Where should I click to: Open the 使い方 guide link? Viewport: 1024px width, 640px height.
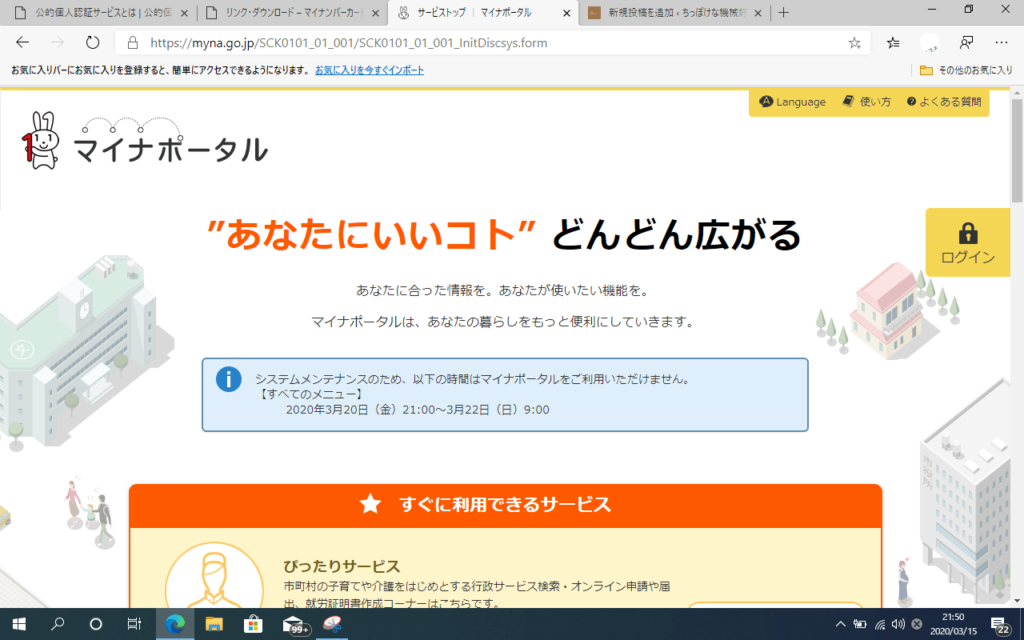tap(867, 102)
